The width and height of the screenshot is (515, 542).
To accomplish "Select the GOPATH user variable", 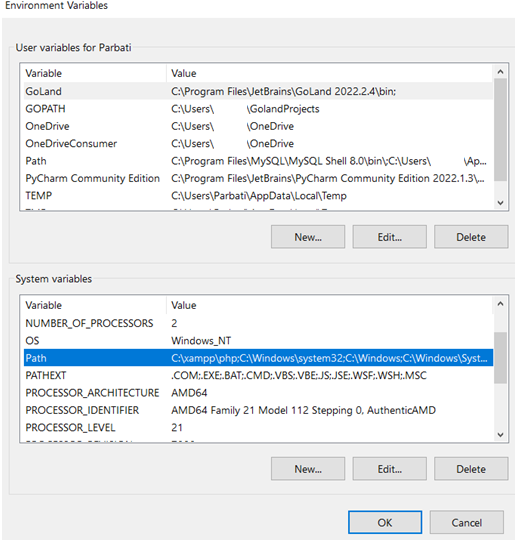I will pyautogui.click(x=258, y=109).
